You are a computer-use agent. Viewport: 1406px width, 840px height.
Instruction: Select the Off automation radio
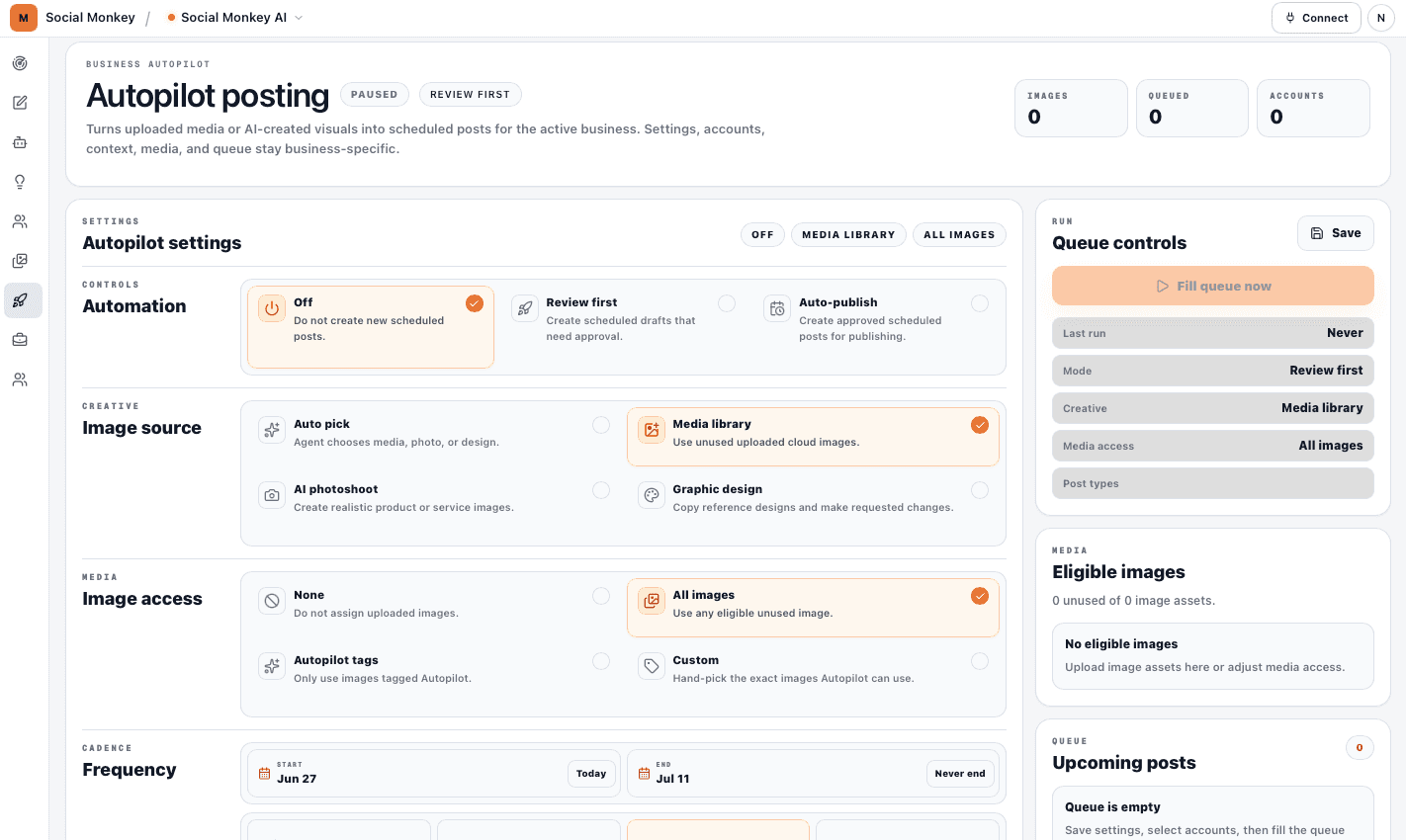pos(475,303)
